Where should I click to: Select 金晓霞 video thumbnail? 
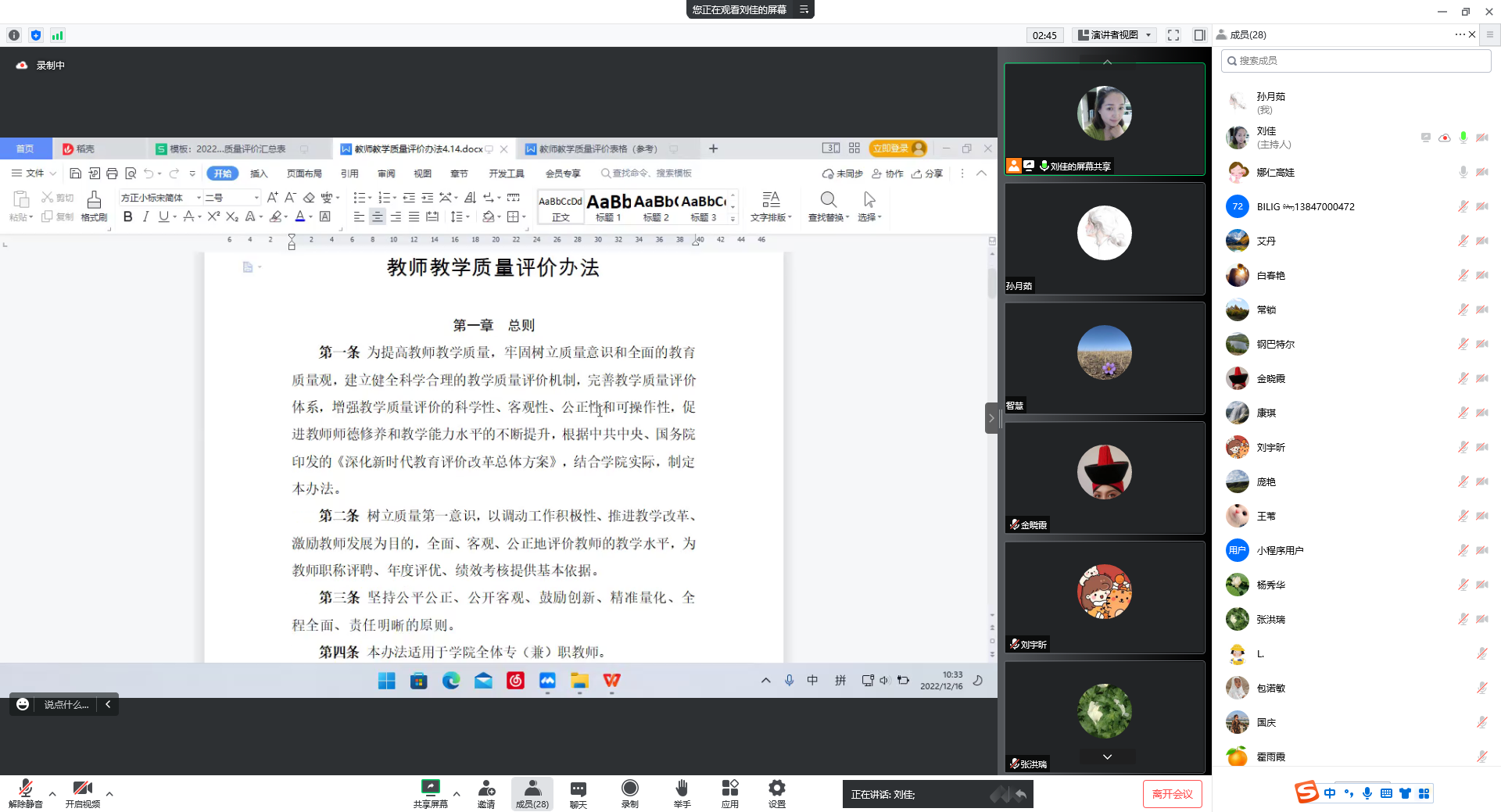1104,478
